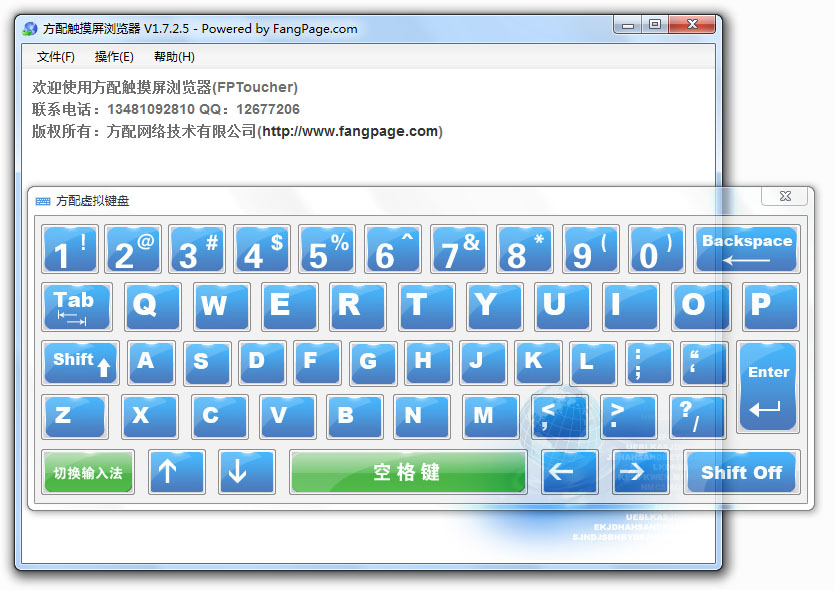Tap the 4 $ key
The width and height of the screenshot is (834, 590).
262,249
